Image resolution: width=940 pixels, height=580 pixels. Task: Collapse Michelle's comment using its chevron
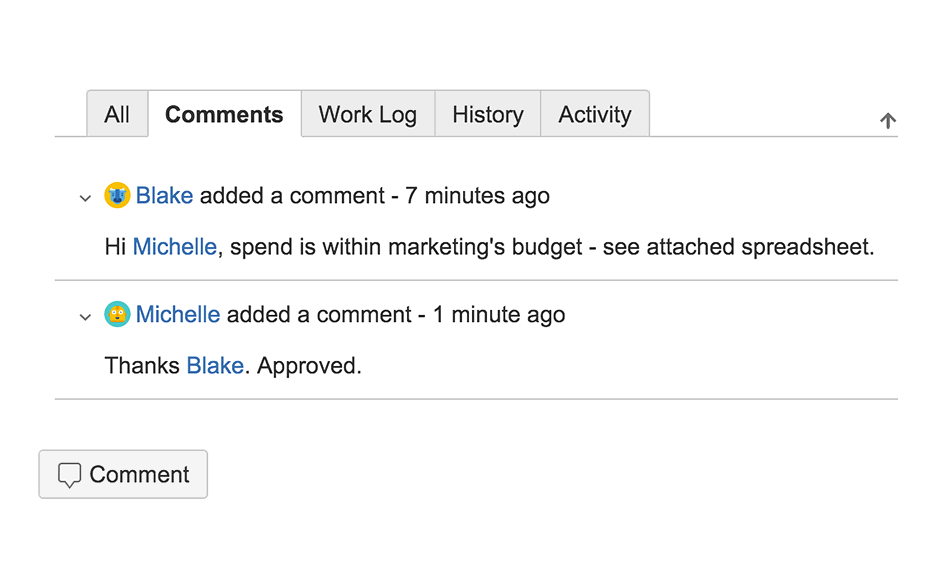(85, 317)
